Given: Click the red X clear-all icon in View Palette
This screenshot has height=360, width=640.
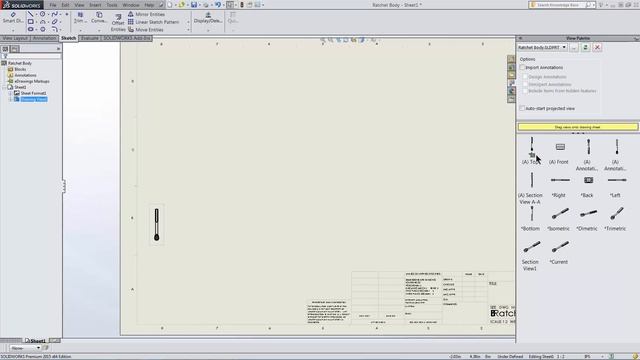Looking at the screenshot, I should tap(597, 47).
